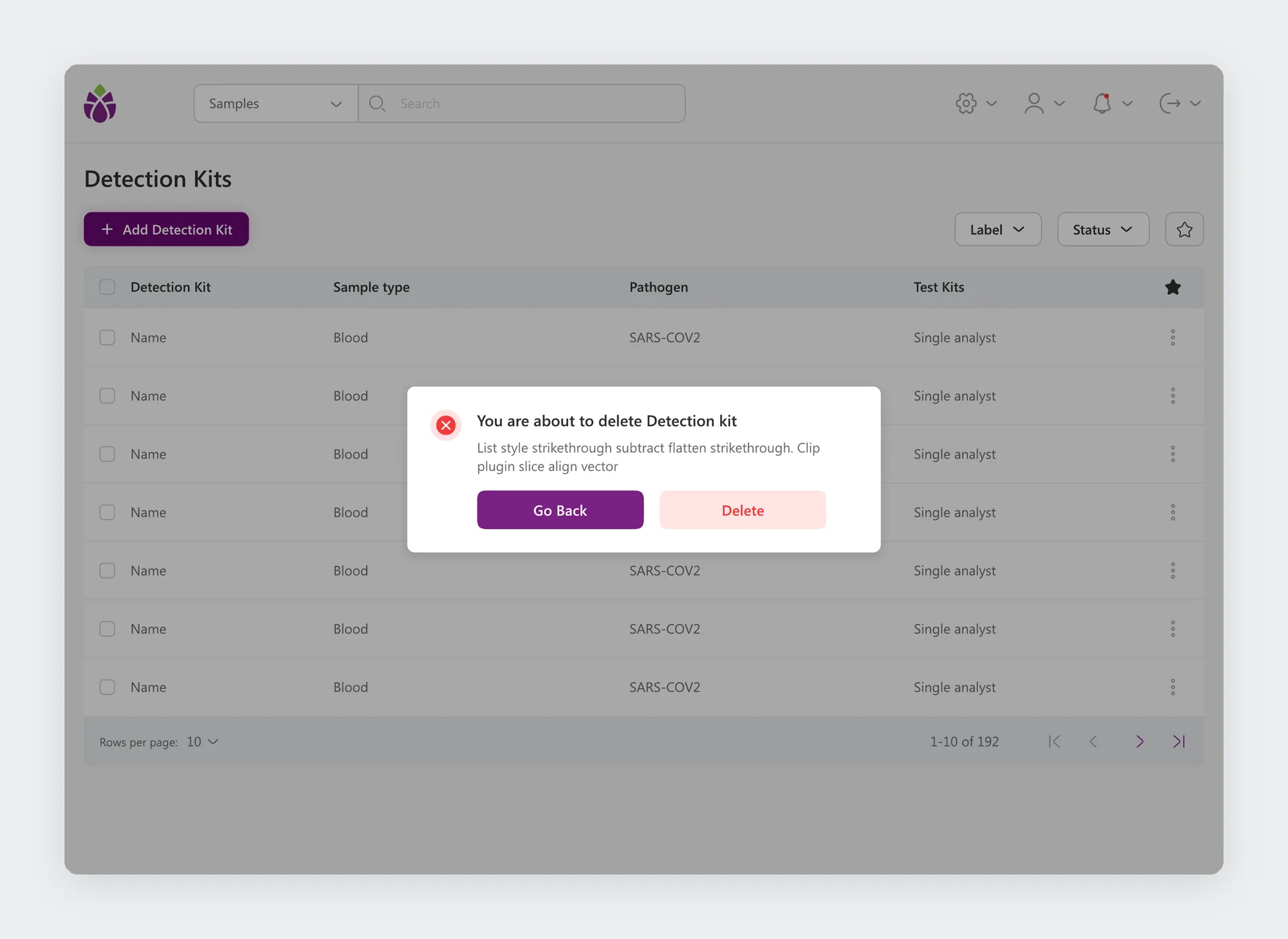Click 'Name' in the fifth row

[x=148, y=571]
